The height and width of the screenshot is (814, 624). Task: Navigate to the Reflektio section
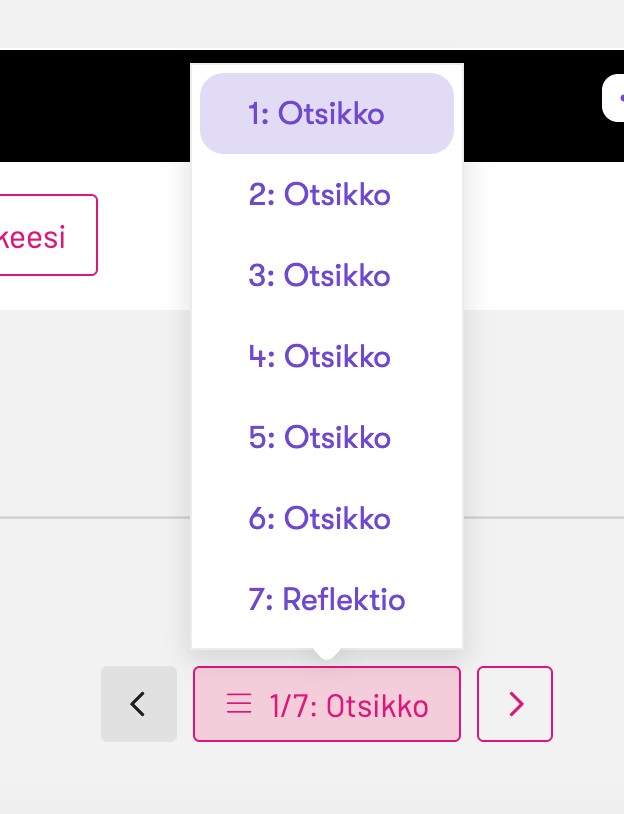tap(327, 600)
